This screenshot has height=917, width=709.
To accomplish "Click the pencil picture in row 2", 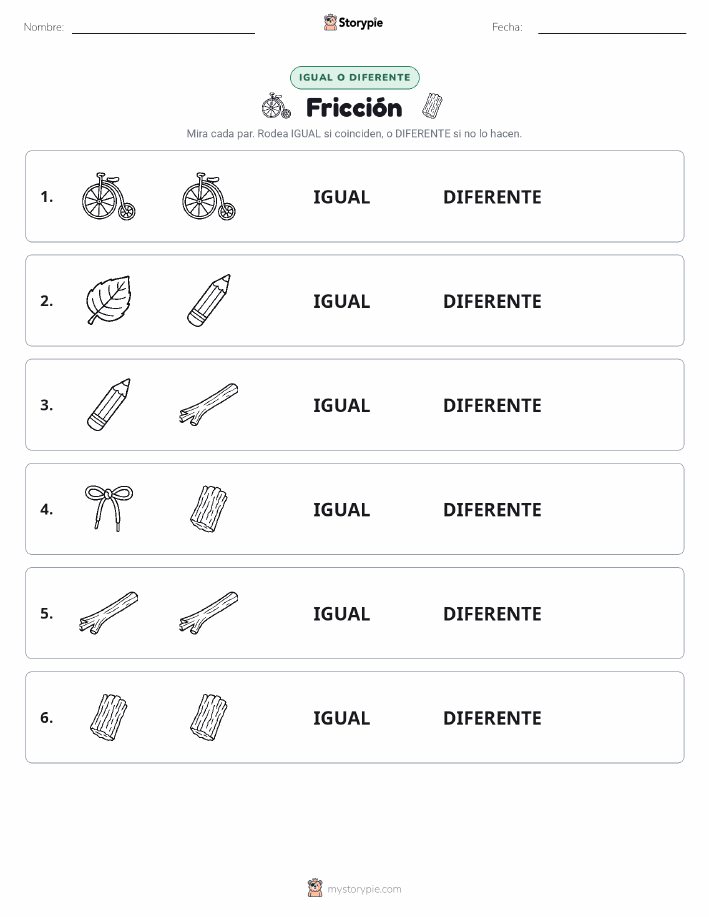I will pos(209,300).
